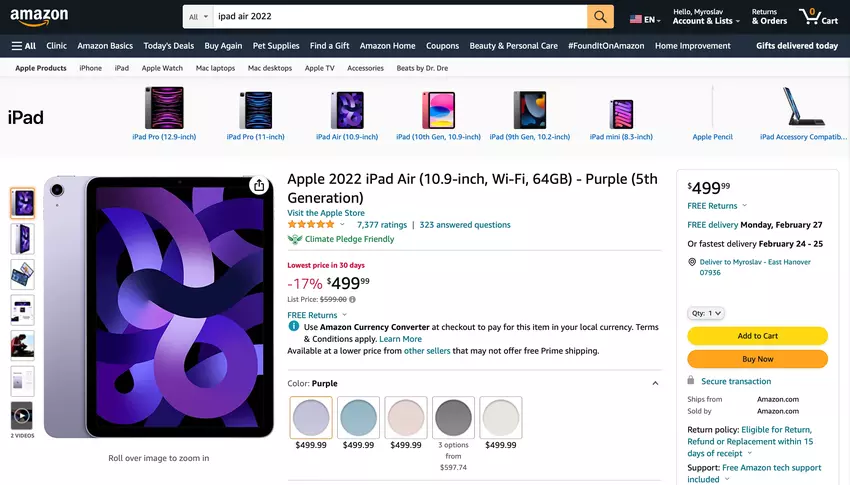This screenshot has height=485, width=850.
Task: Open the 323 answered questions link
Action: tap(465, 225)
